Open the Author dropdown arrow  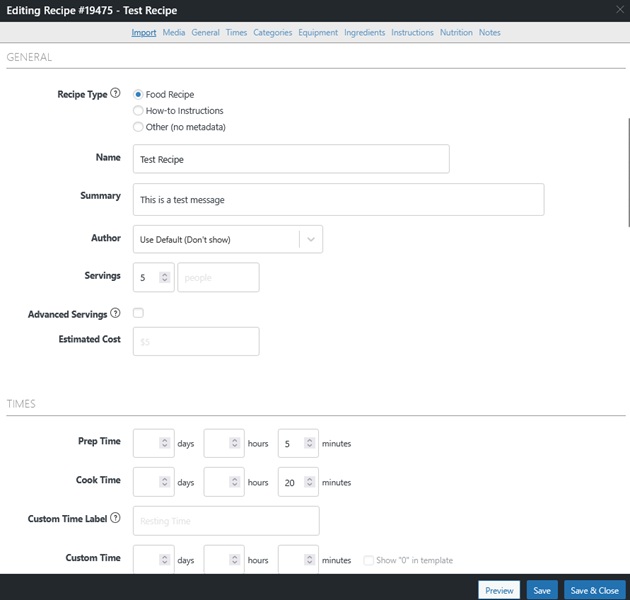(x=311, y=240)
